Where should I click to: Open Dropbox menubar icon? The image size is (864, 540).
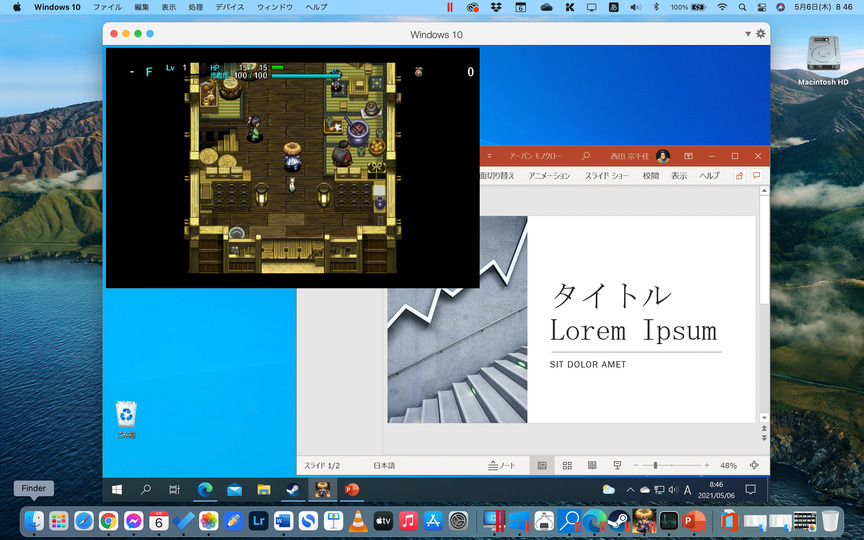point(496,7)
